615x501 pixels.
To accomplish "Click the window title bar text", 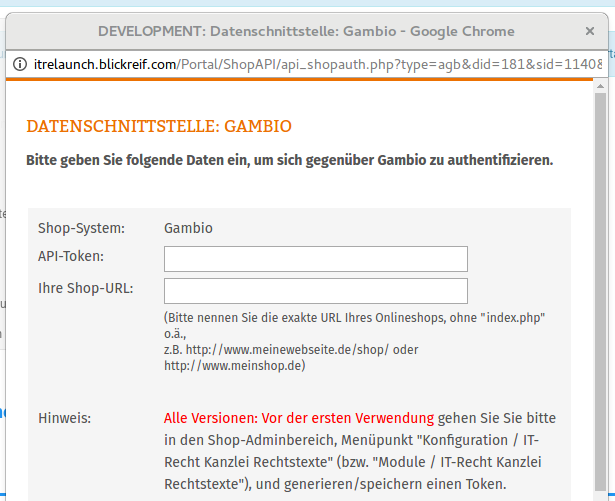I will [x=306, y=31].
